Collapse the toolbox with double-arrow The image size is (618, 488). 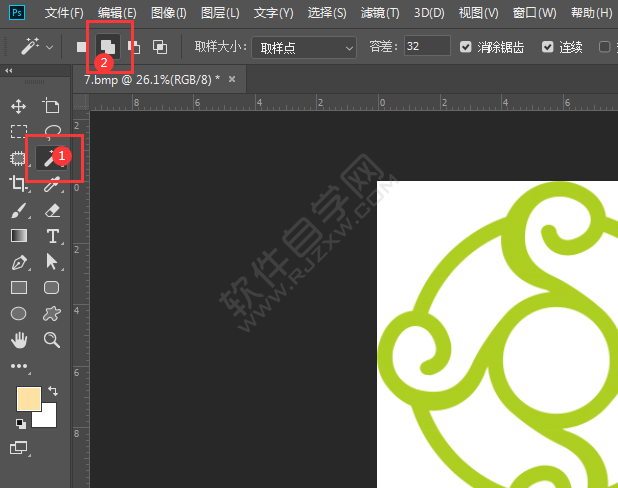tap(8, 71)
